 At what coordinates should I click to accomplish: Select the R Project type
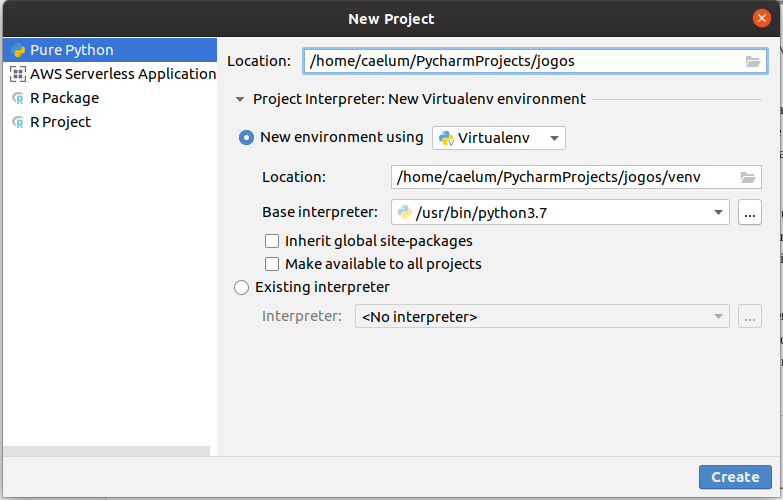110,122
